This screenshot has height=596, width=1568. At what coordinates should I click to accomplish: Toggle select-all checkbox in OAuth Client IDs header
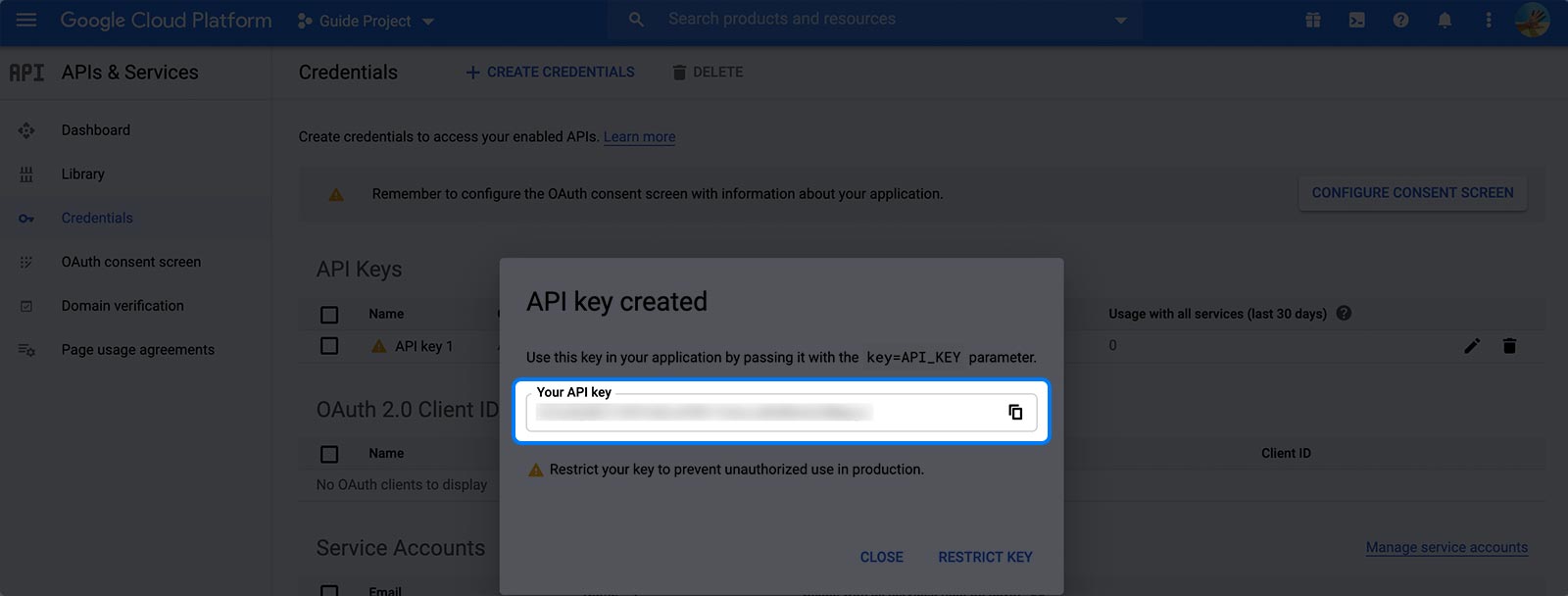(329, 454)
